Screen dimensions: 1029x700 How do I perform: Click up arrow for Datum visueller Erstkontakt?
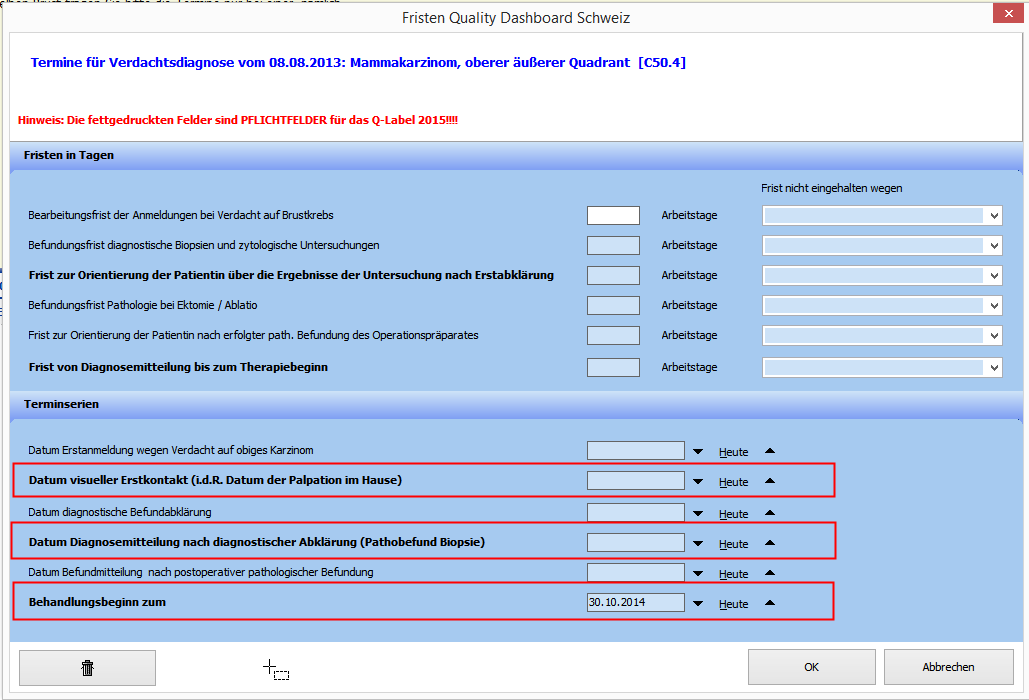(770, 481)
